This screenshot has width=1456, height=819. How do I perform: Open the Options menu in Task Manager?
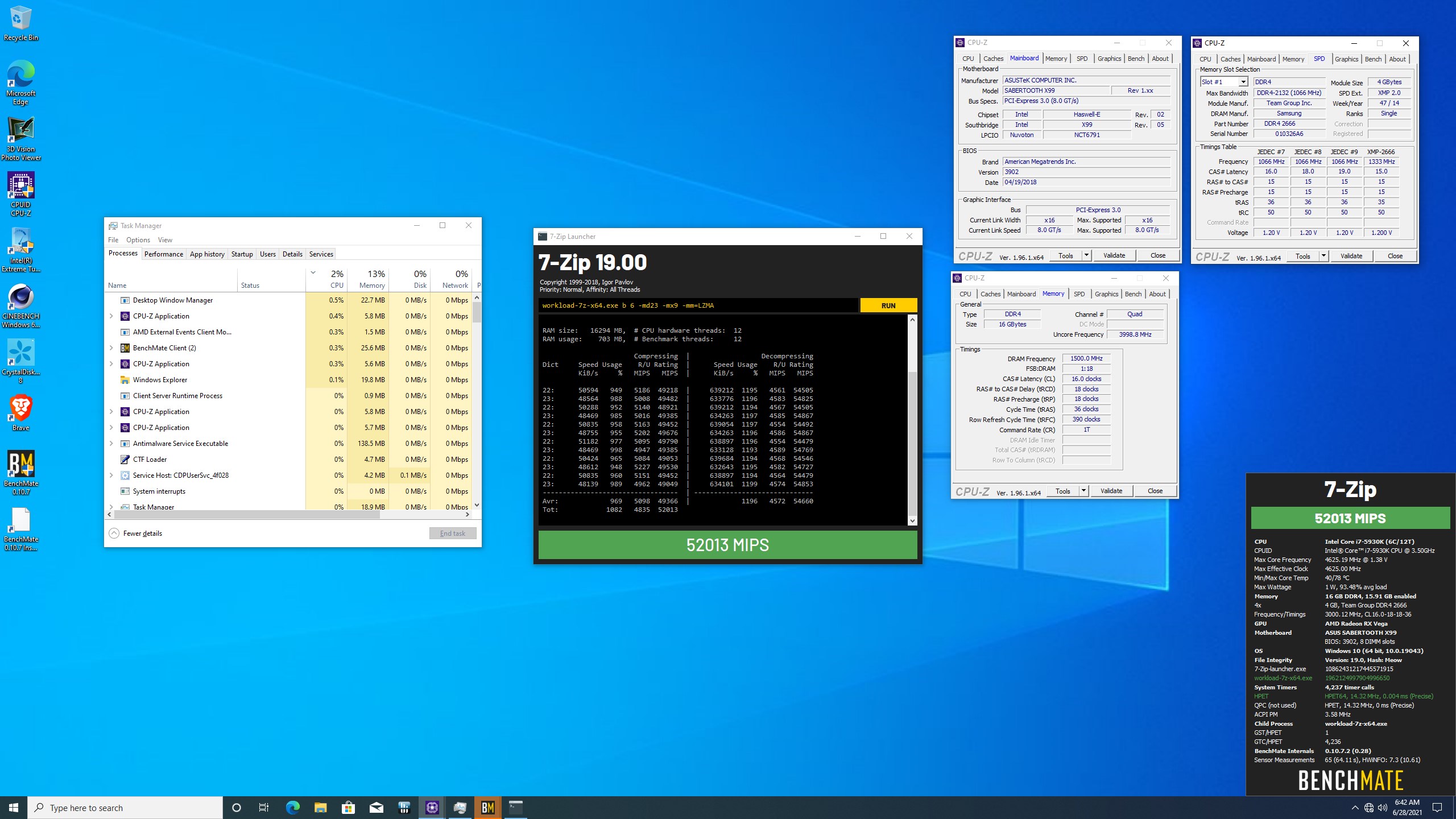tap(138, 240)
